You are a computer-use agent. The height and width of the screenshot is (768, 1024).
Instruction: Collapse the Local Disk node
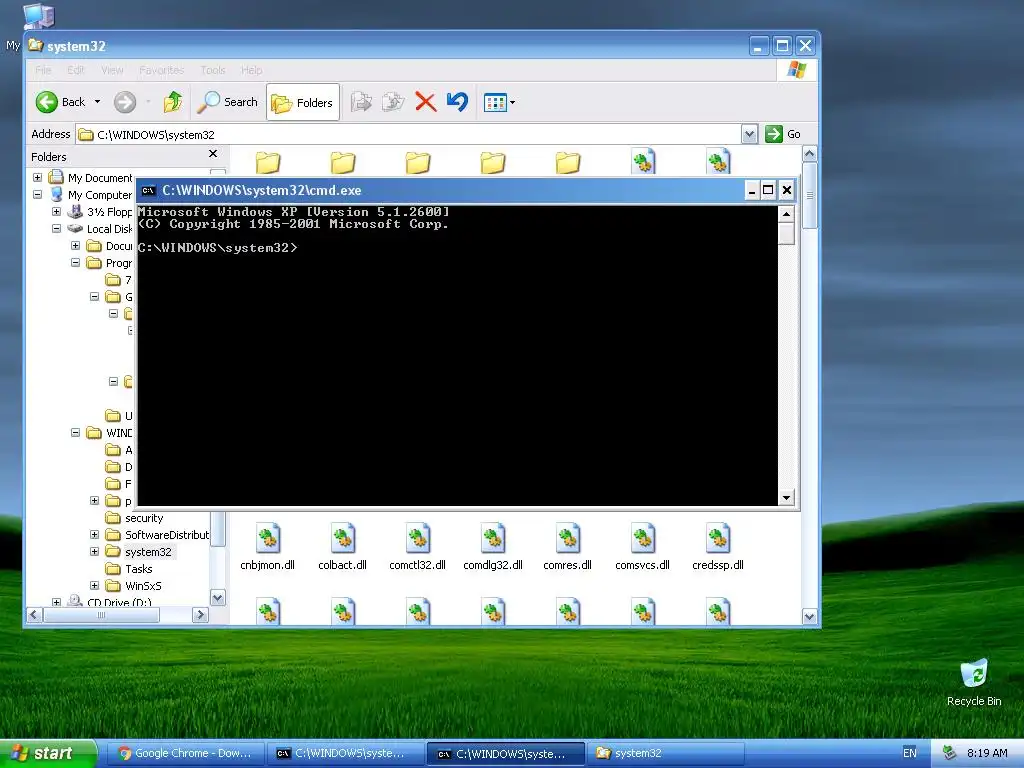56,229
